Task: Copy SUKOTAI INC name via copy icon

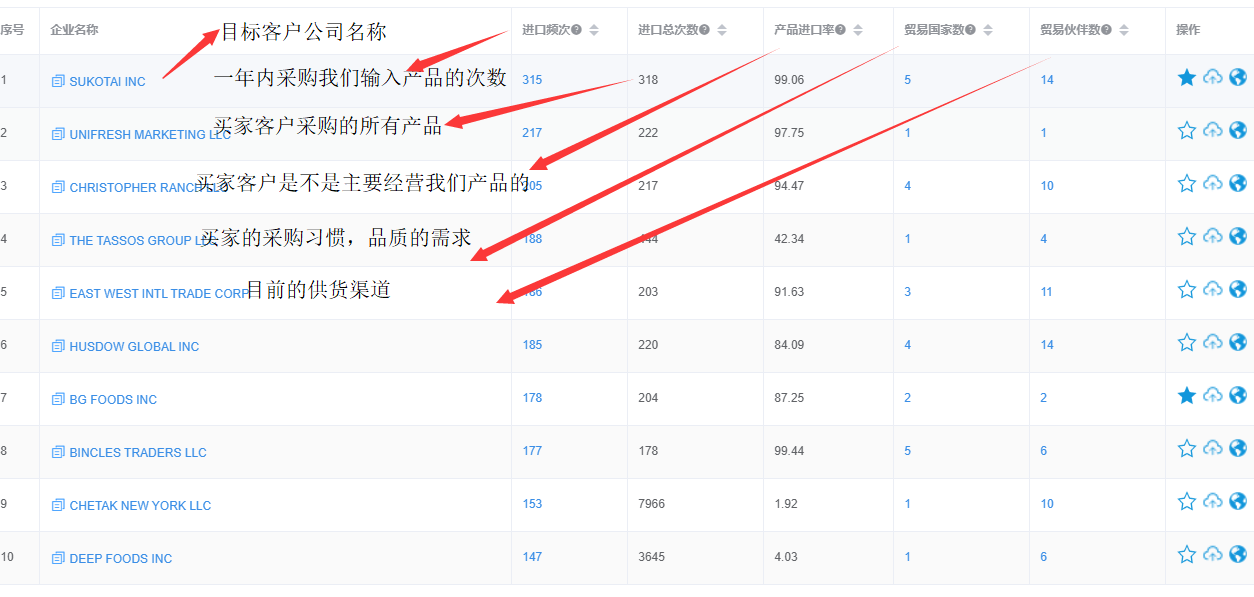Action: [58, 81]
